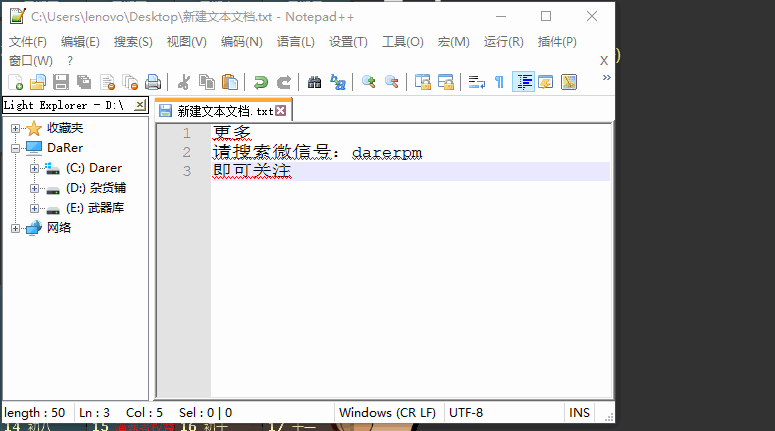The height and width of the screenshot is (431, 775).
Task: Click the Redo arrow icon
Action: (284, 82)
